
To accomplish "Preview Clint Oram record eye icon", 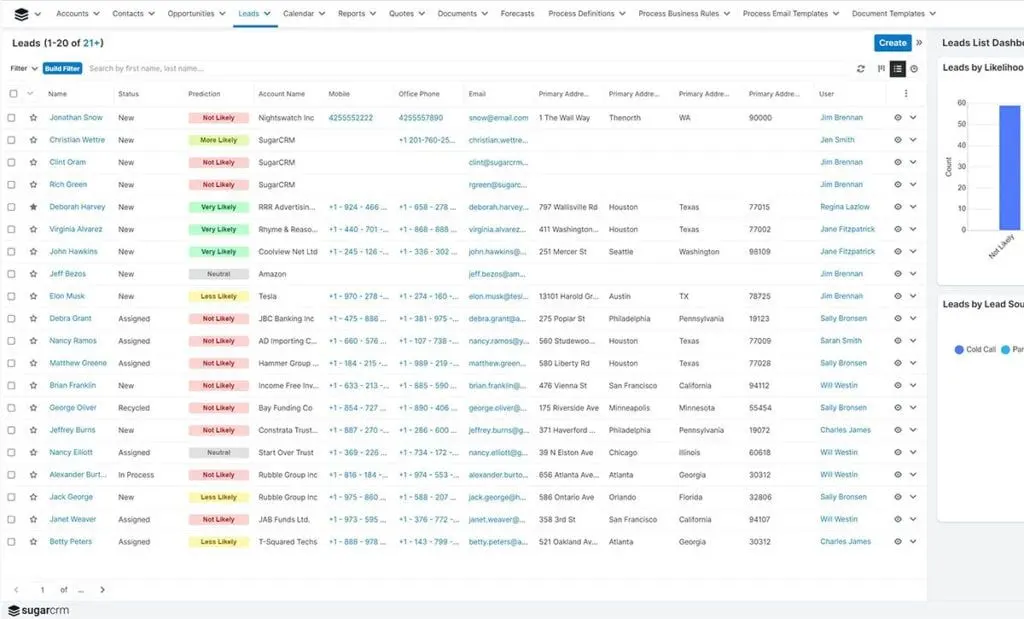I will pos(898,163).
